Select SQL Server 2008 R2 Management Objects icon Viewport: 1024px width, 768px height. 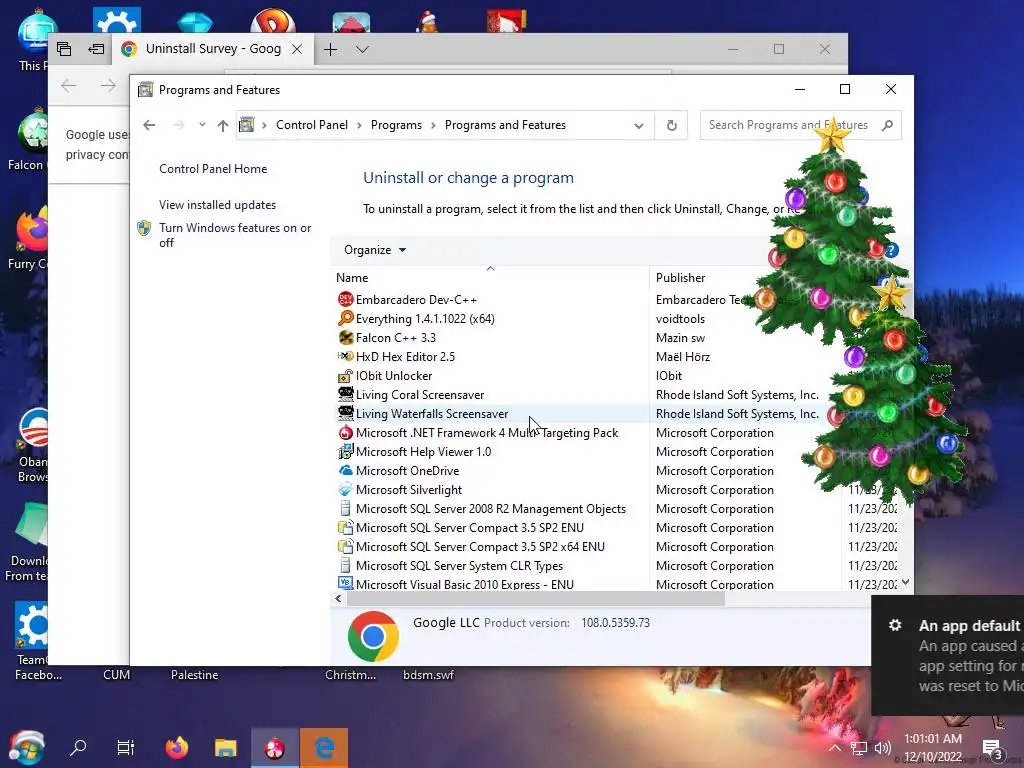click(345, 508)
